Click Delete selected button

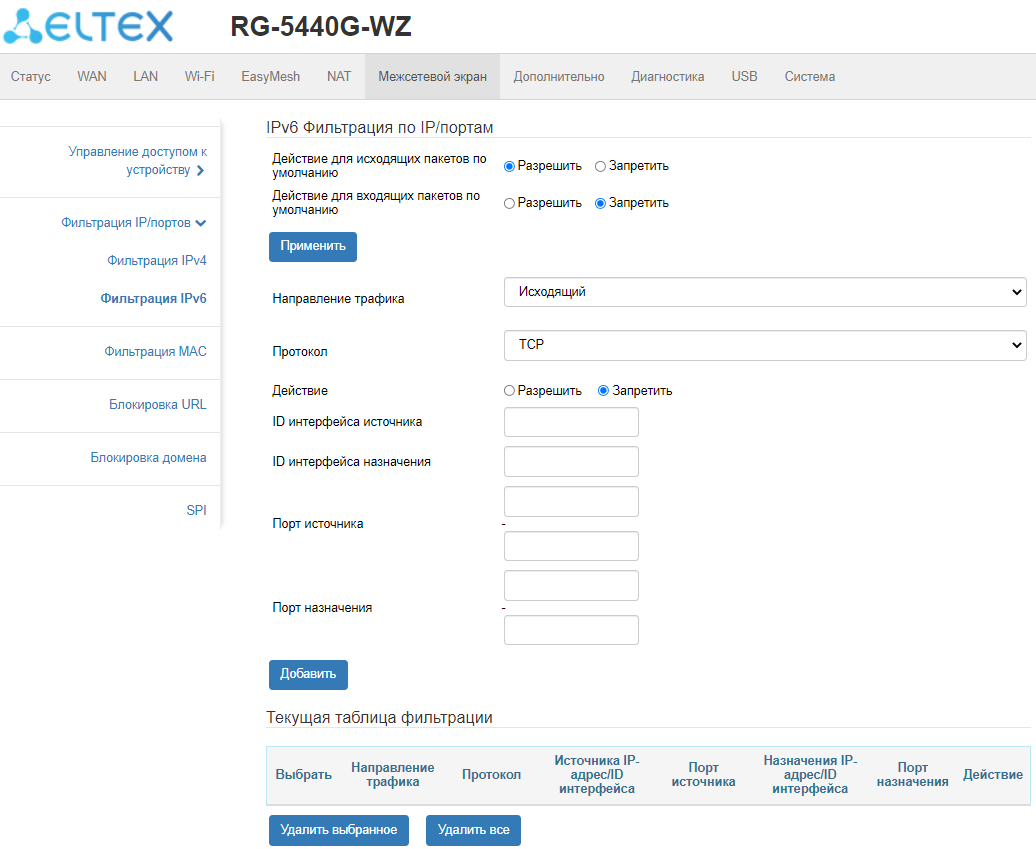pyautogui.click(x=338, y=830)
